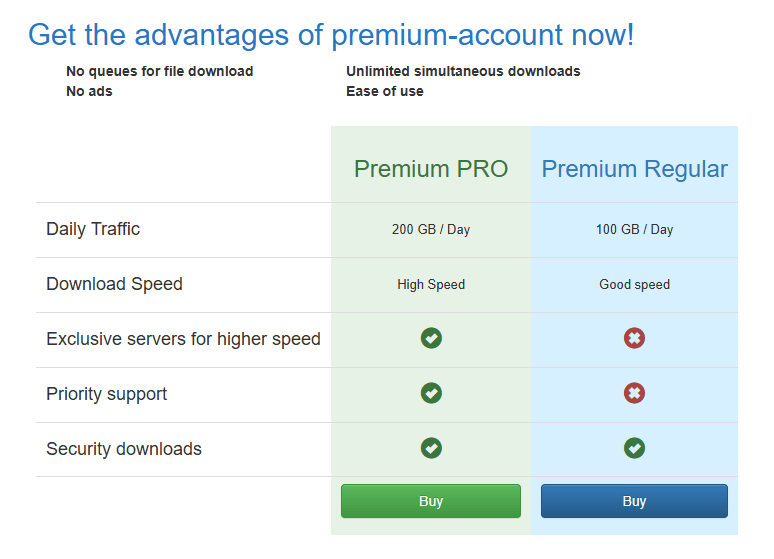Viewport: 774px width, 559px height.
Task: Click Regular's Security downloads green checkmark icon
Action: [x=634, y=449]
